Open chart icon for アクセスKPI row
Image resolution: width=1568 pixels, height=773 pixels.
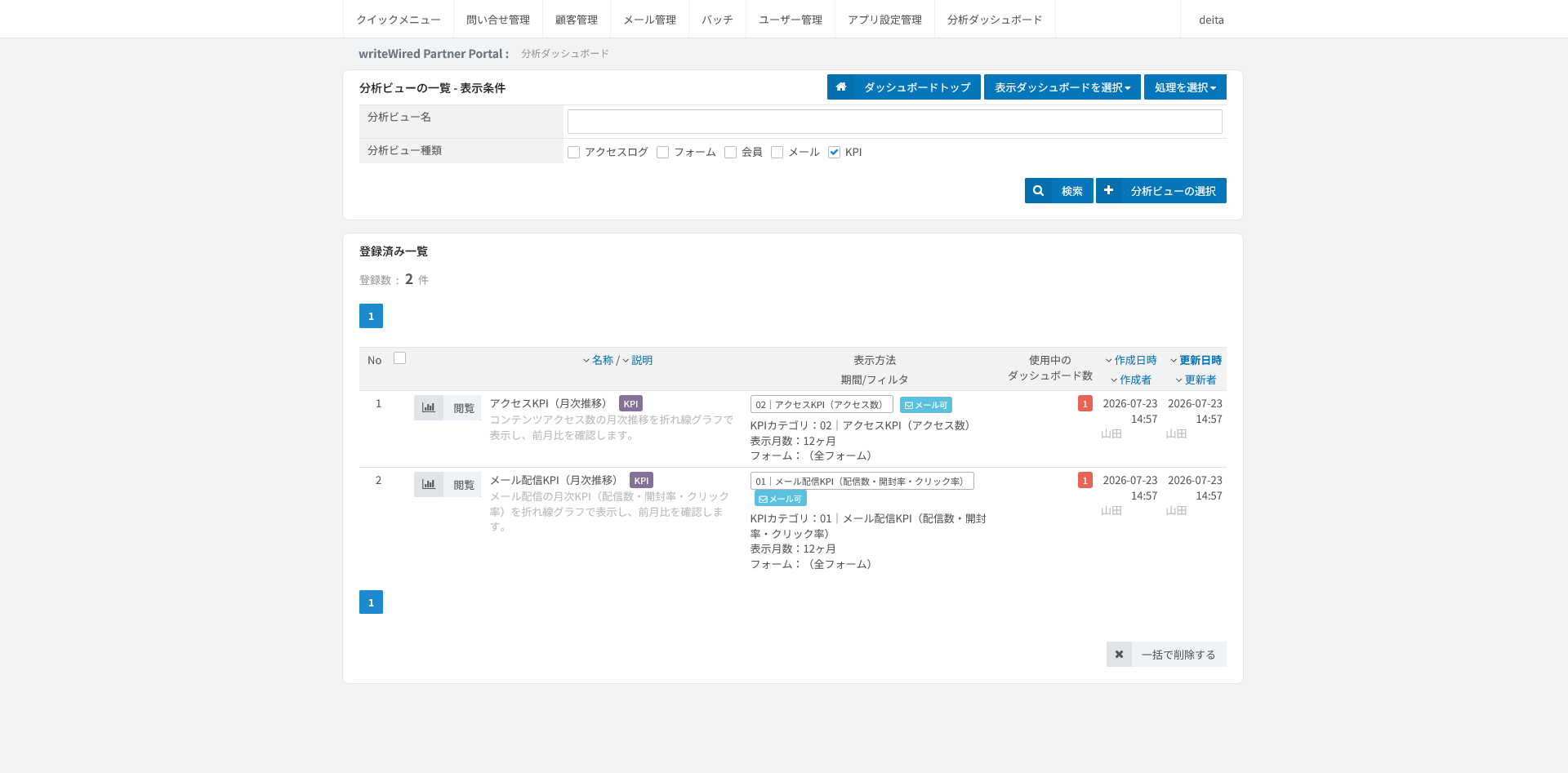429,408
